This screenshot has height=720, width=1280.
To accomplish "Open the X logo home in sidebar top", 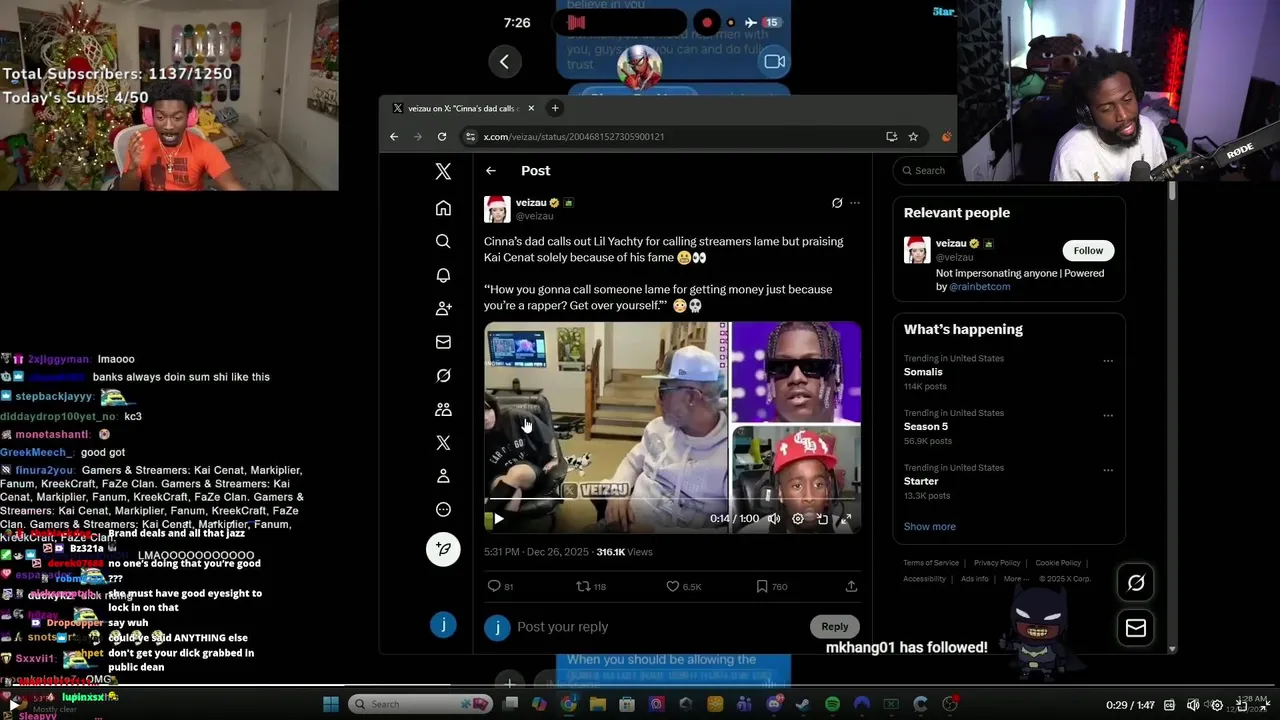I will click(443, 172).
